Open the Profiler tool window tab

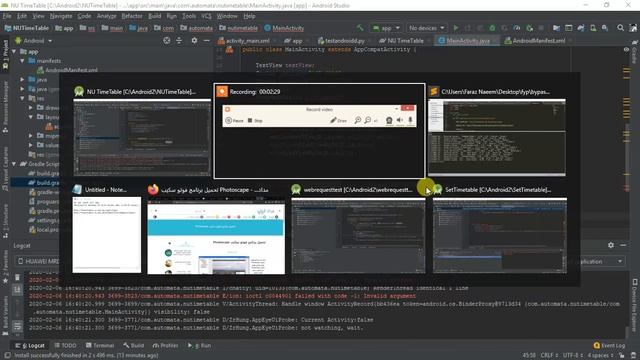(x=165, y=345)
